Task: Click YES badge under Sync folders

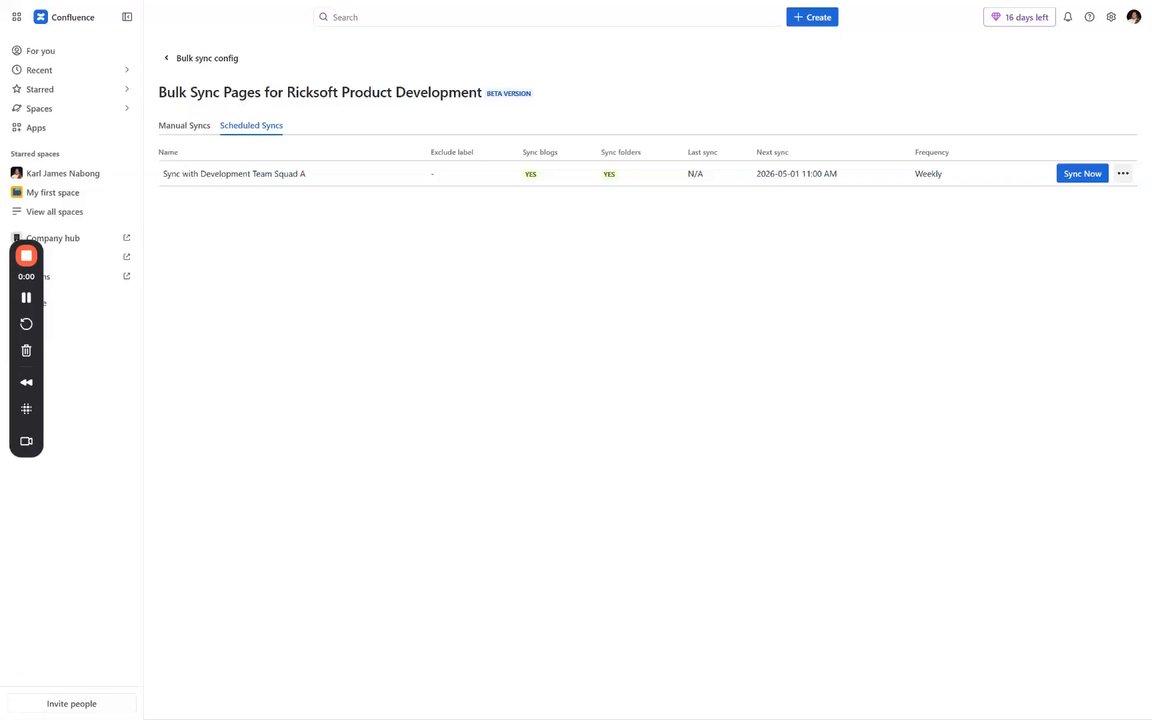Action: [609, 174]
